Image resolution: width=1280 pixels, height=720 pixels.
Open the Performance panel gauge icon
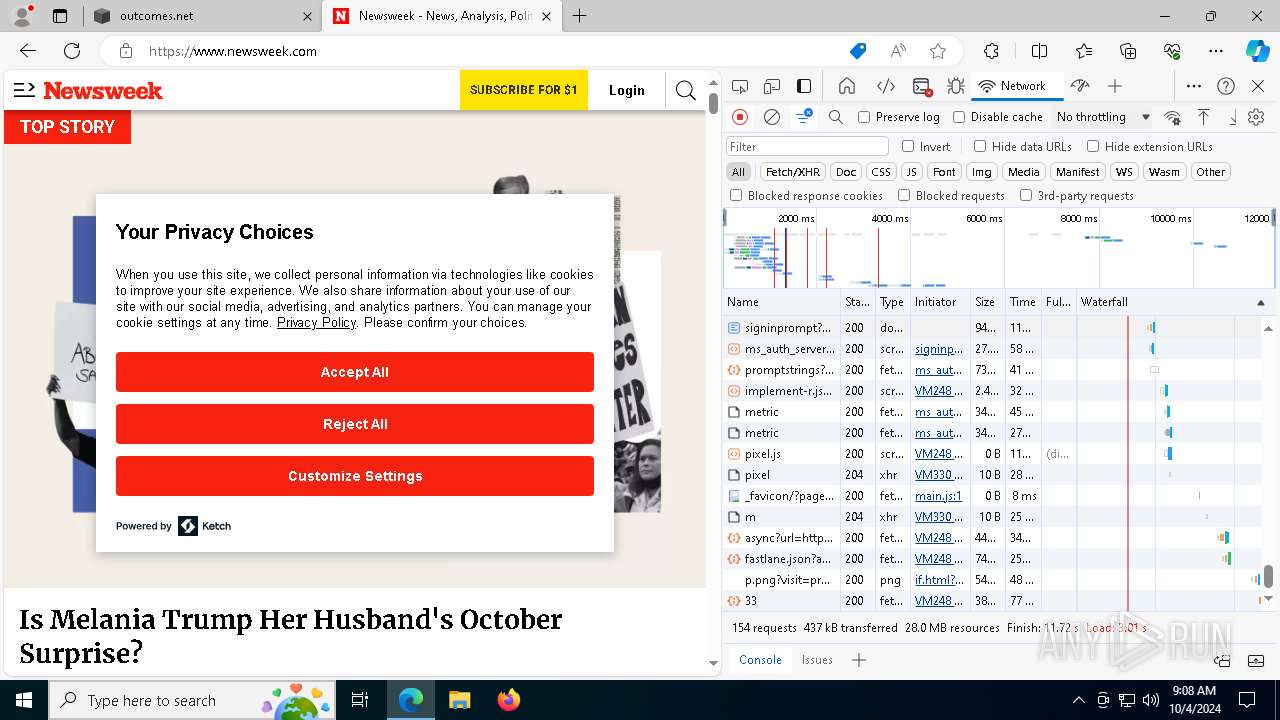[1080, 86]
